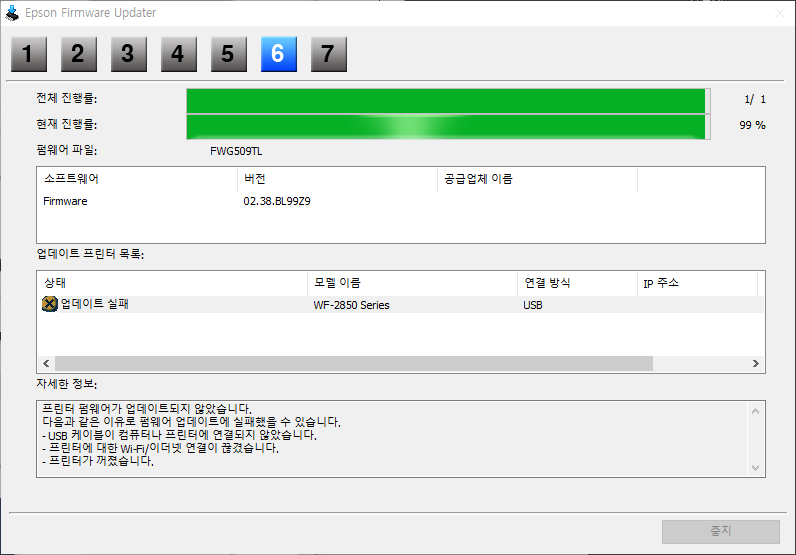Image resolution: width=796 pixels, height=555 pixels.
Task: Select step 5 icon
Action: point(229,54)
